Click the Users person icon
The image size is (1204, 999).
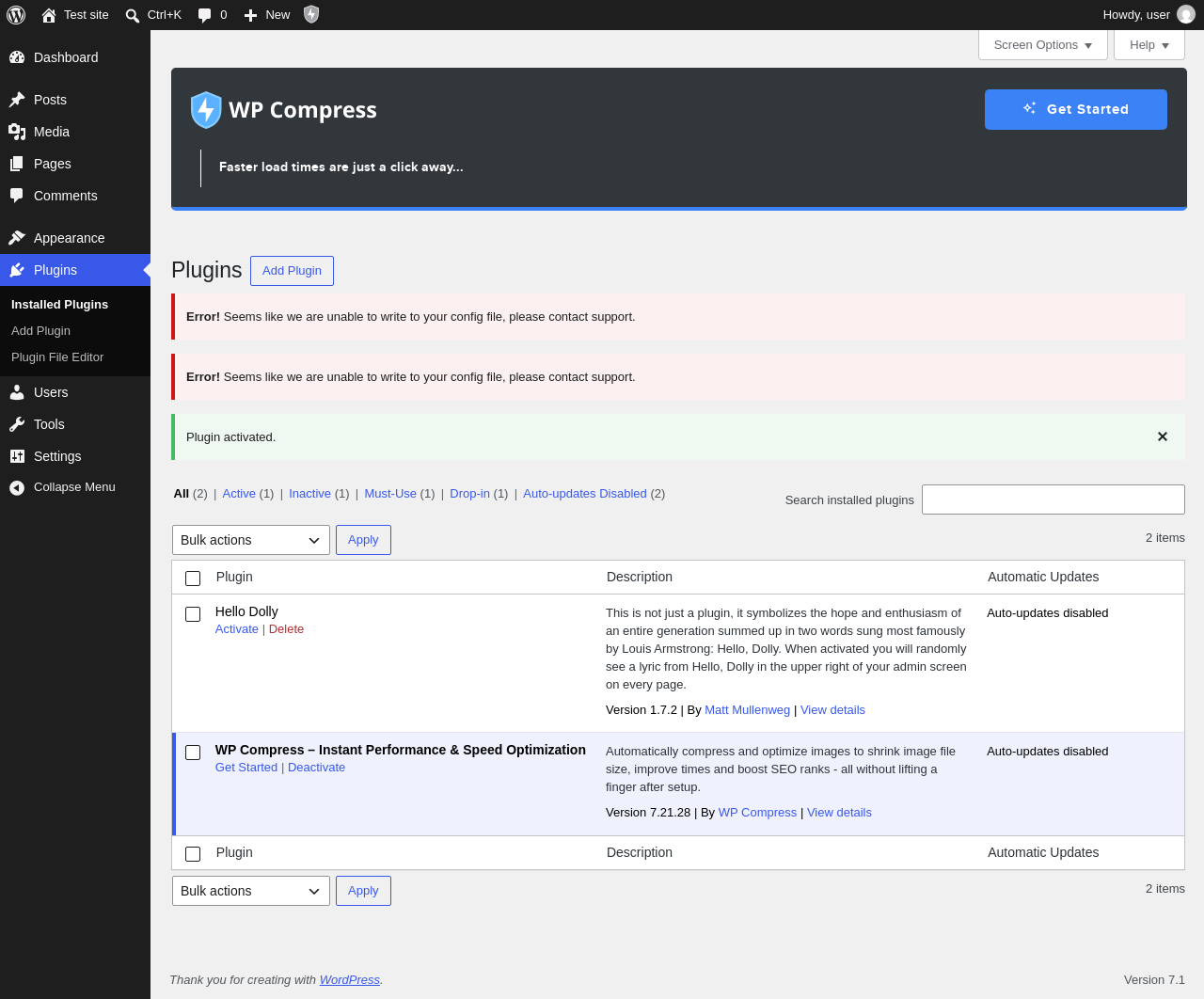click(17, 392)
